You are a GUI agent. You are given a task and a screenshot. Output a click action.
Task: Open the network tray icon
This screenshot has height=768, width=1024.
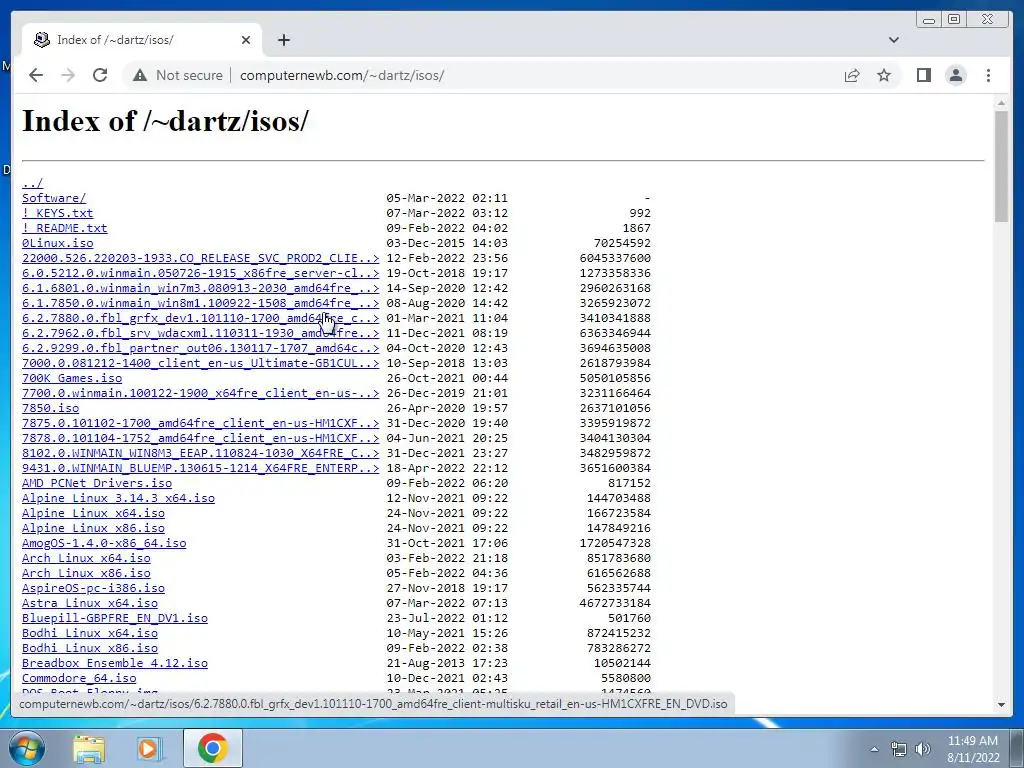(x=899, y=749)
